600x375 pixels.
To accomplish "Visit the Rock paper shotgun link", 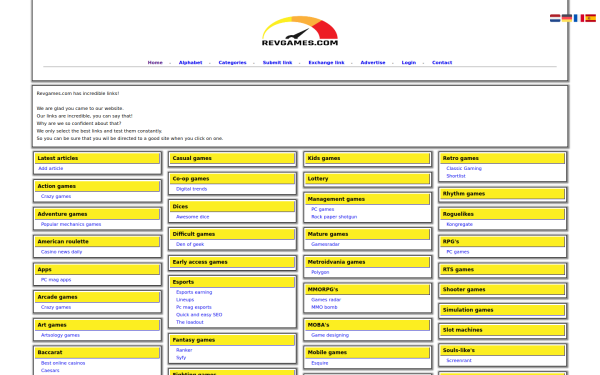I will point(334,217).
